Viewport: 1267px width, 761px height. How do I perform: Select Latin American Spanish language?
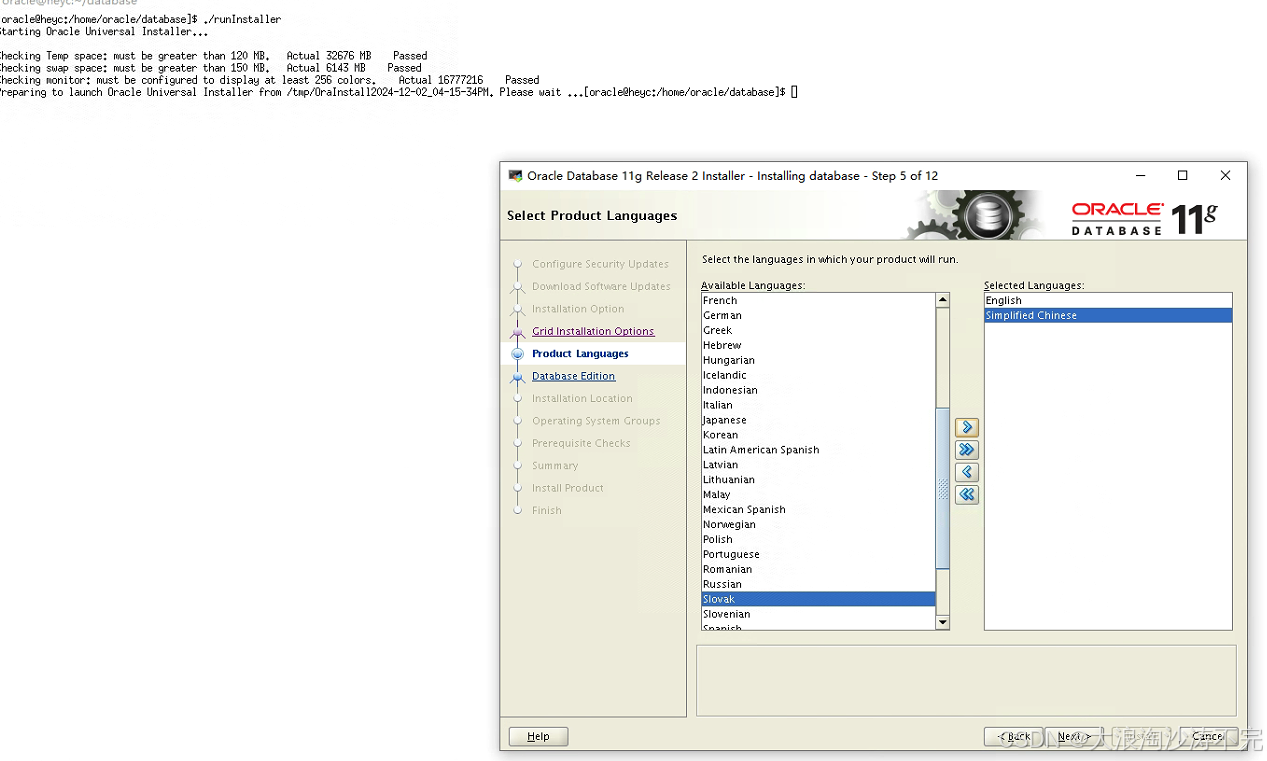pos(818,450)
